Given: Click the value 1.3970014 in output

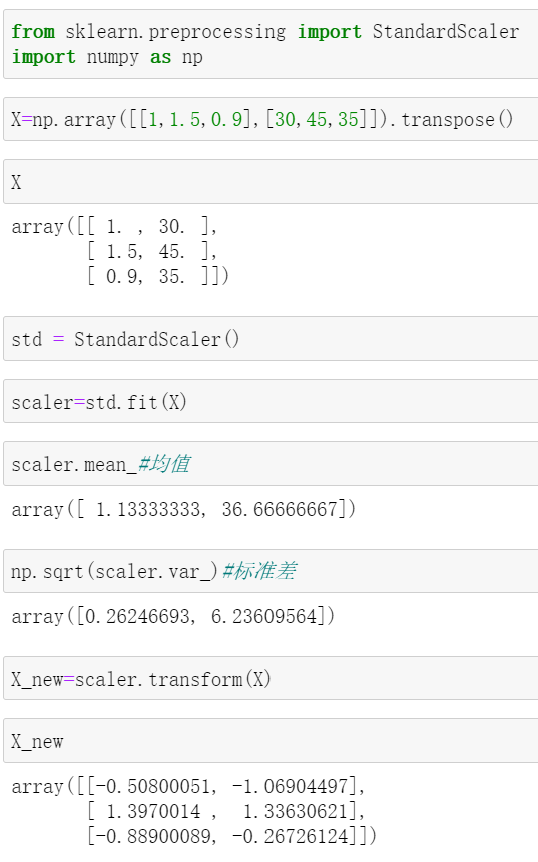Looking at the screenshot, I should coord(153,811).
